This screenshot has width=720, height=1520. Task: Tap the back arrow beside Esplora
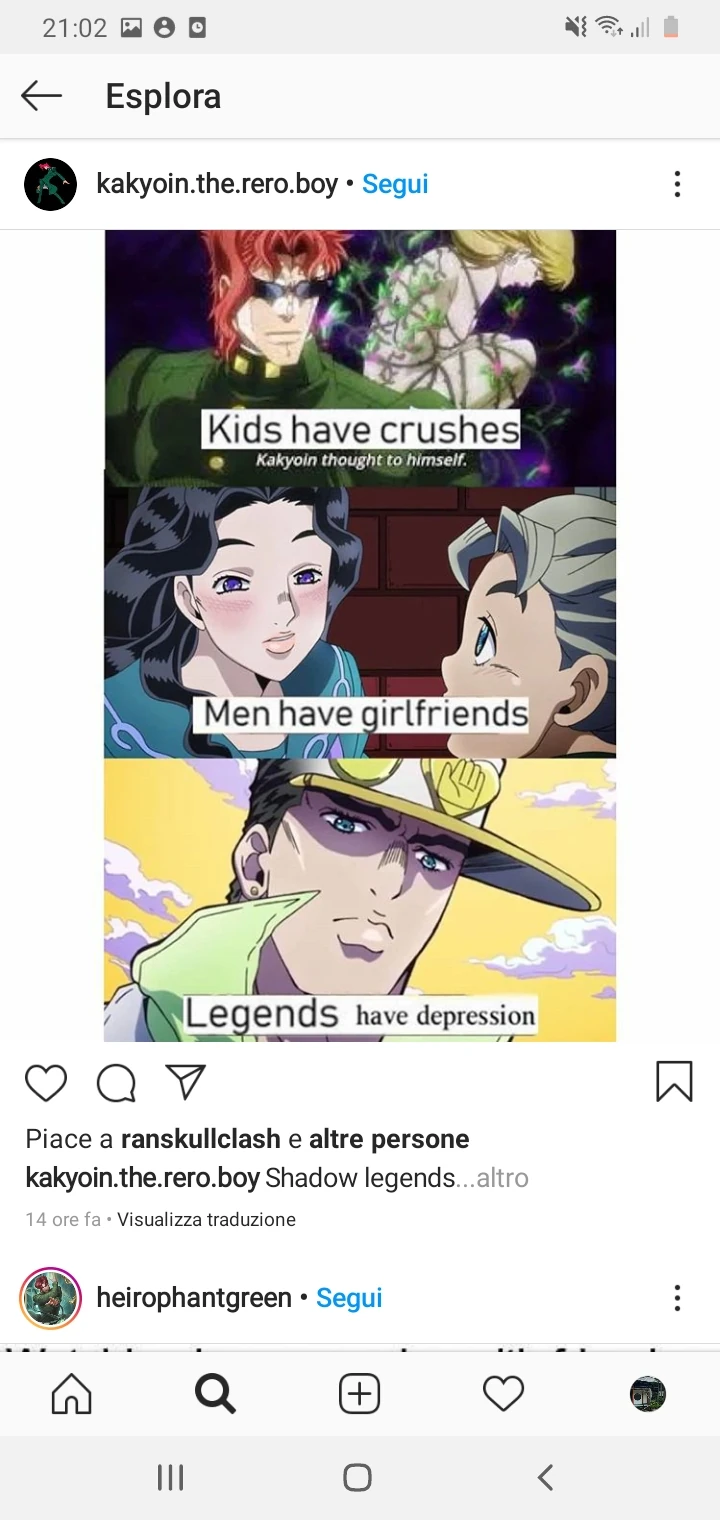[41, 96]
